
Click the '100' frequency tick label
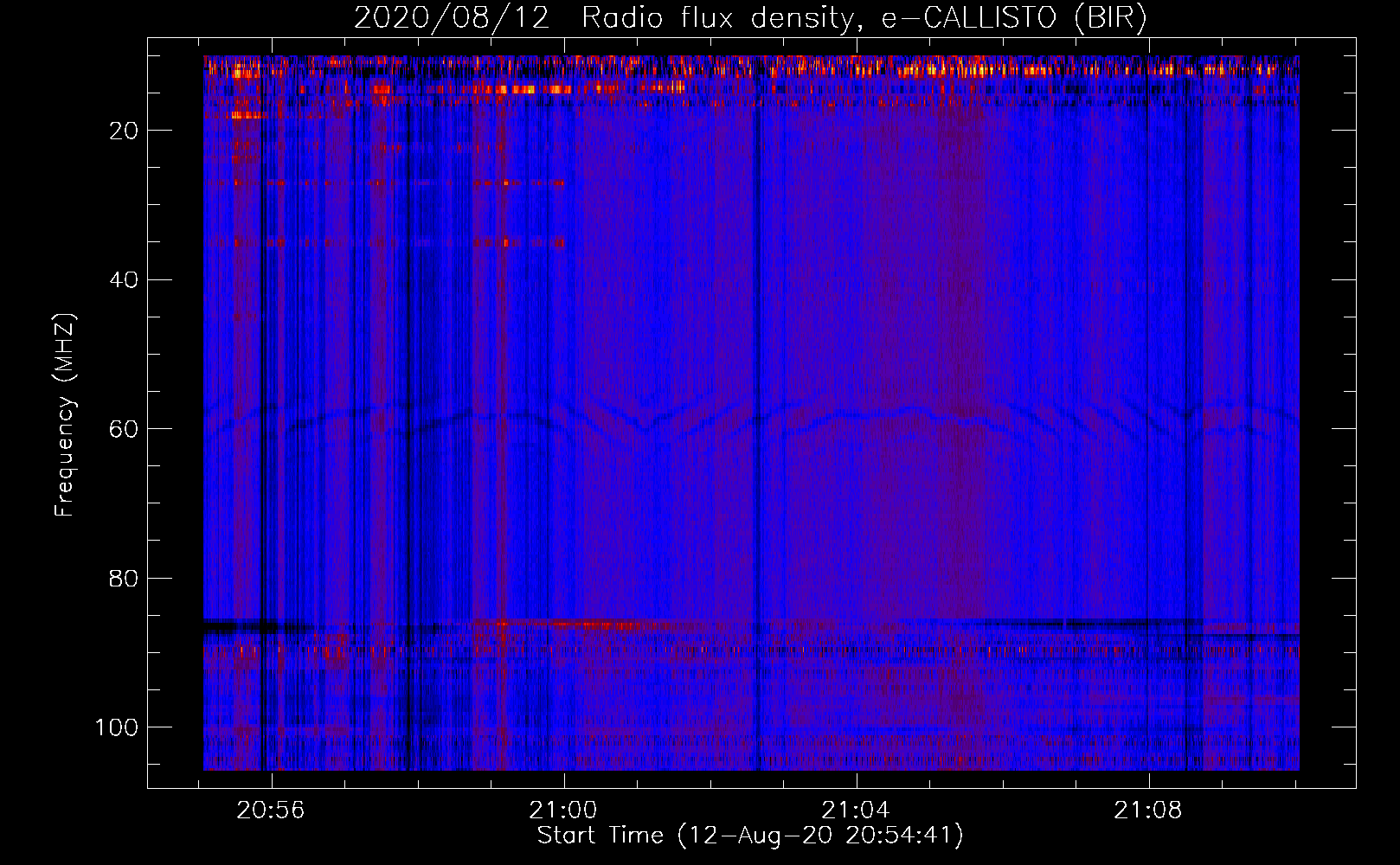click(x=117, y=727)
